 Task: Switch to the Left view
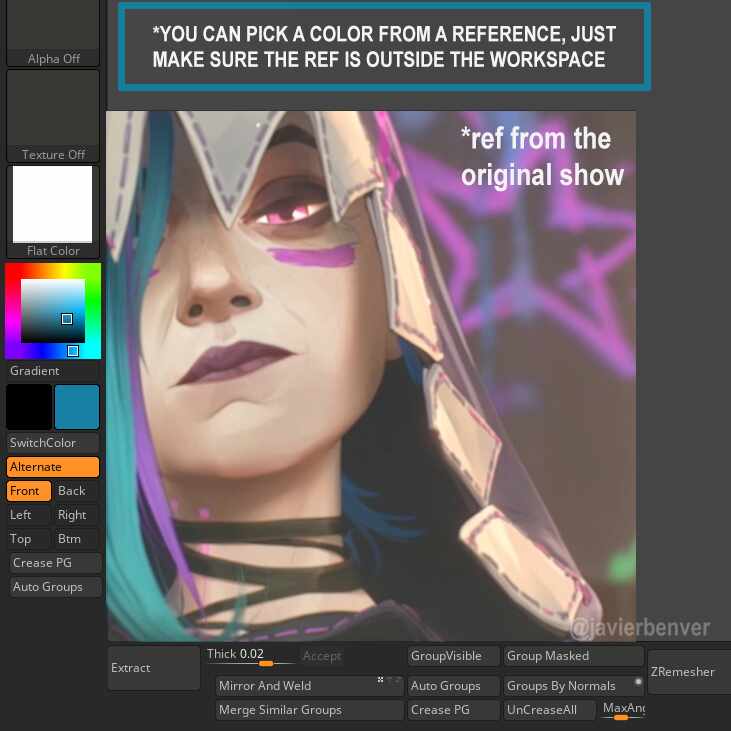pos(29,515)
